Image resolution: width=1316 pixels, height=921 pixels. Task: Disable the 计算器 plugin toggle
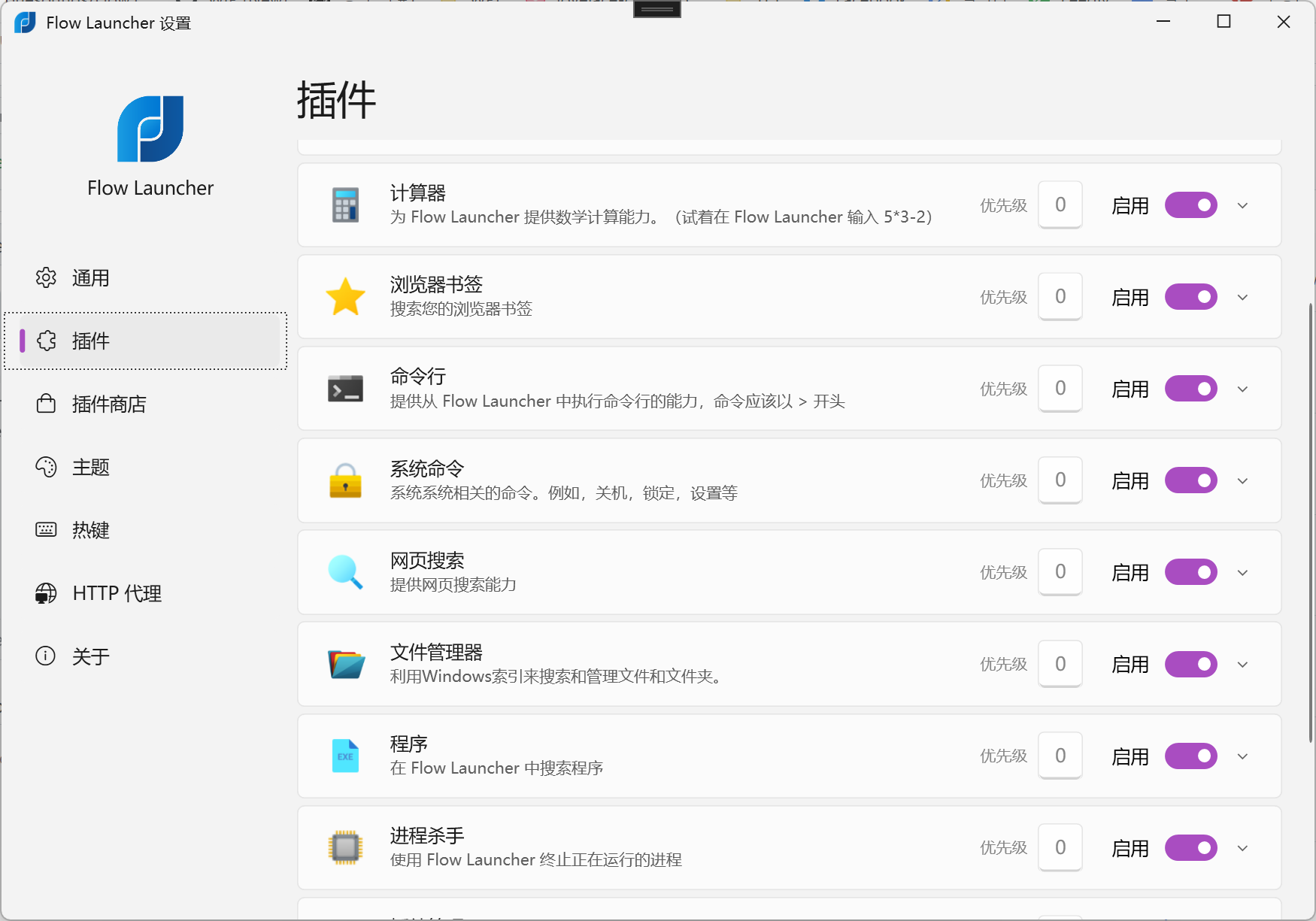point(1191,205)
